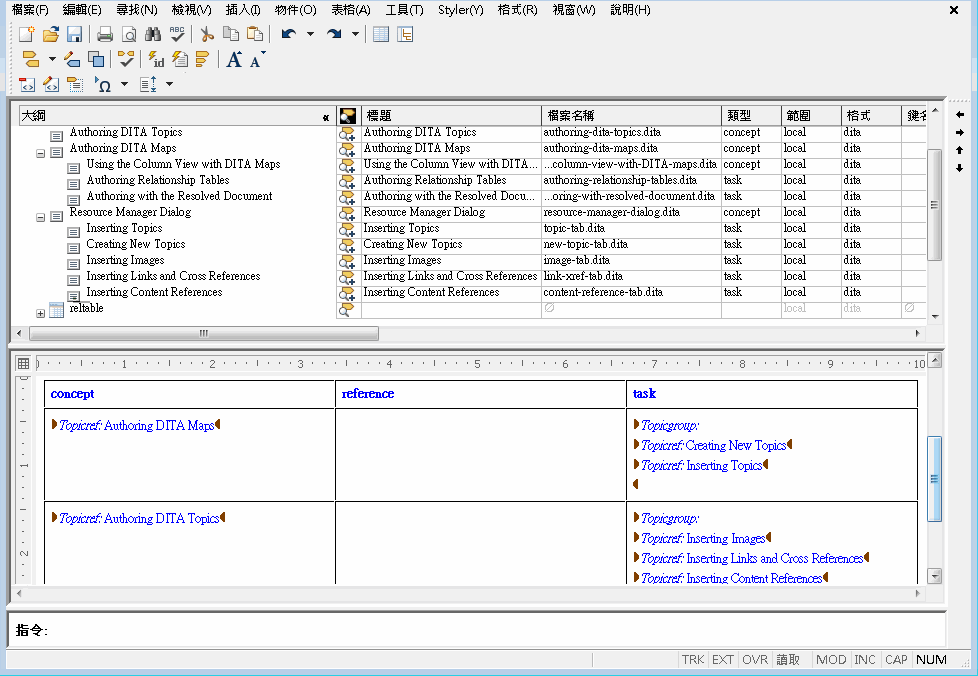Open the 說明(H) menu

click(630, 10)
